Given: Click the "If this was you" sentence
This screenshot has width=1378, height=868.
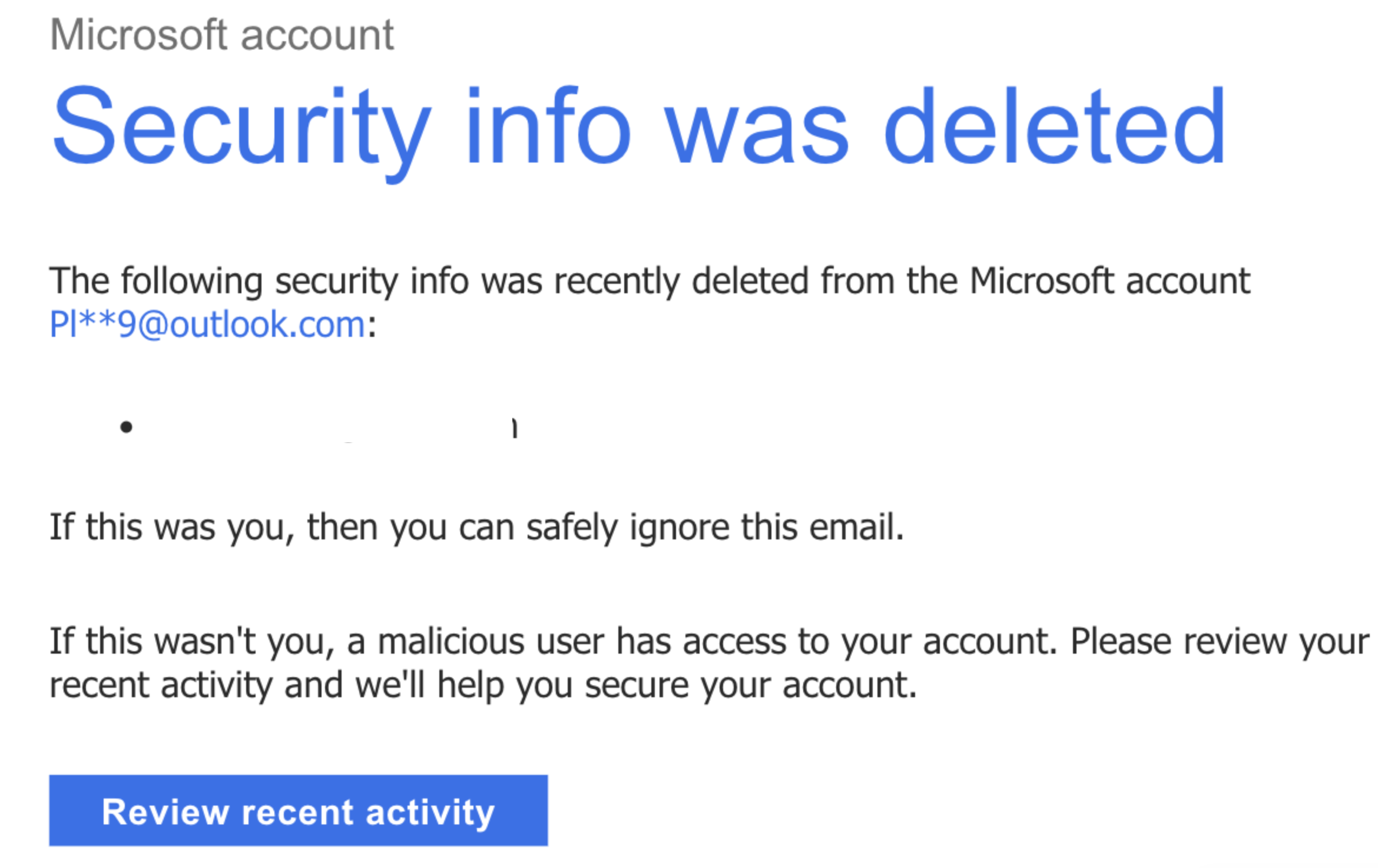Looking at the screenshot, I should point(476,527).
